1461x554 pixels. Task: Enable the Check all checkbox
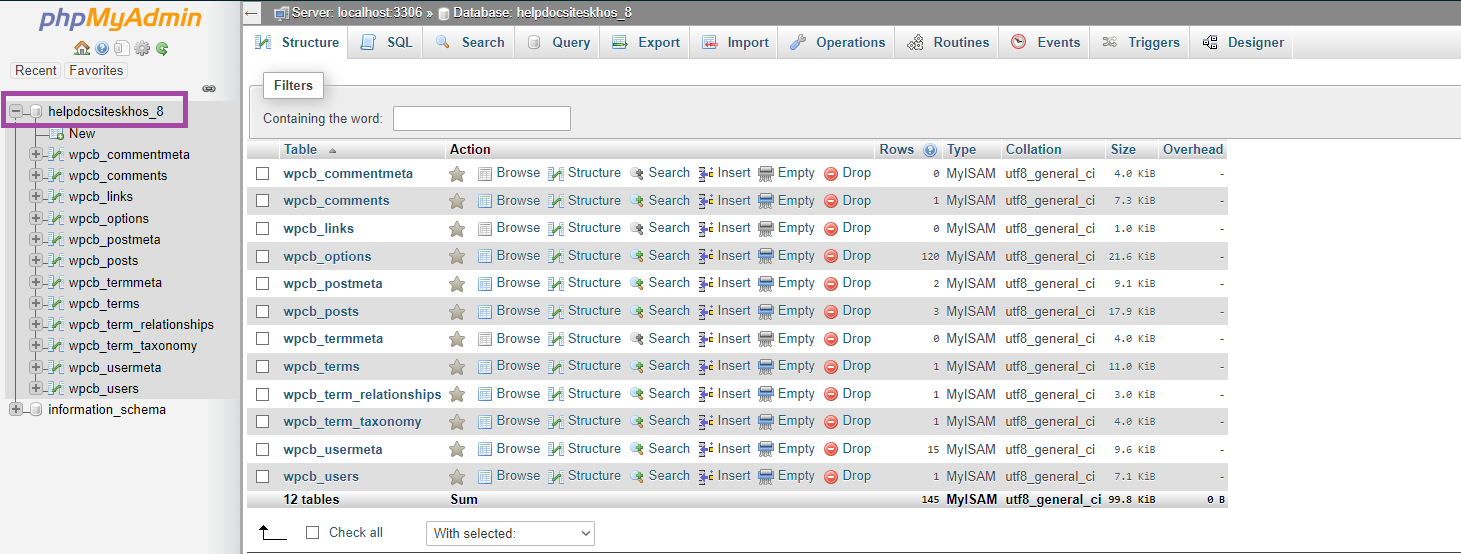[313, 533]
